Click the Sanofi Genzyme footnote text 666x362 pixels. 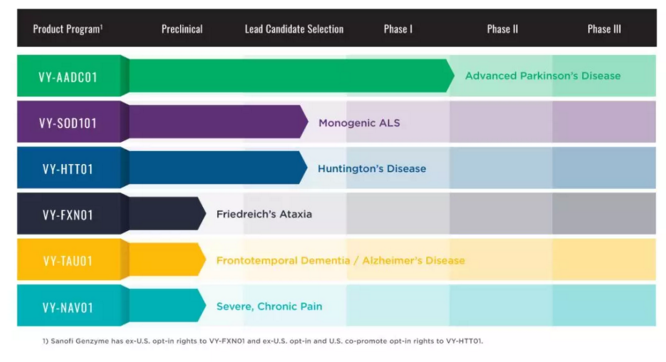coord(262,341)
